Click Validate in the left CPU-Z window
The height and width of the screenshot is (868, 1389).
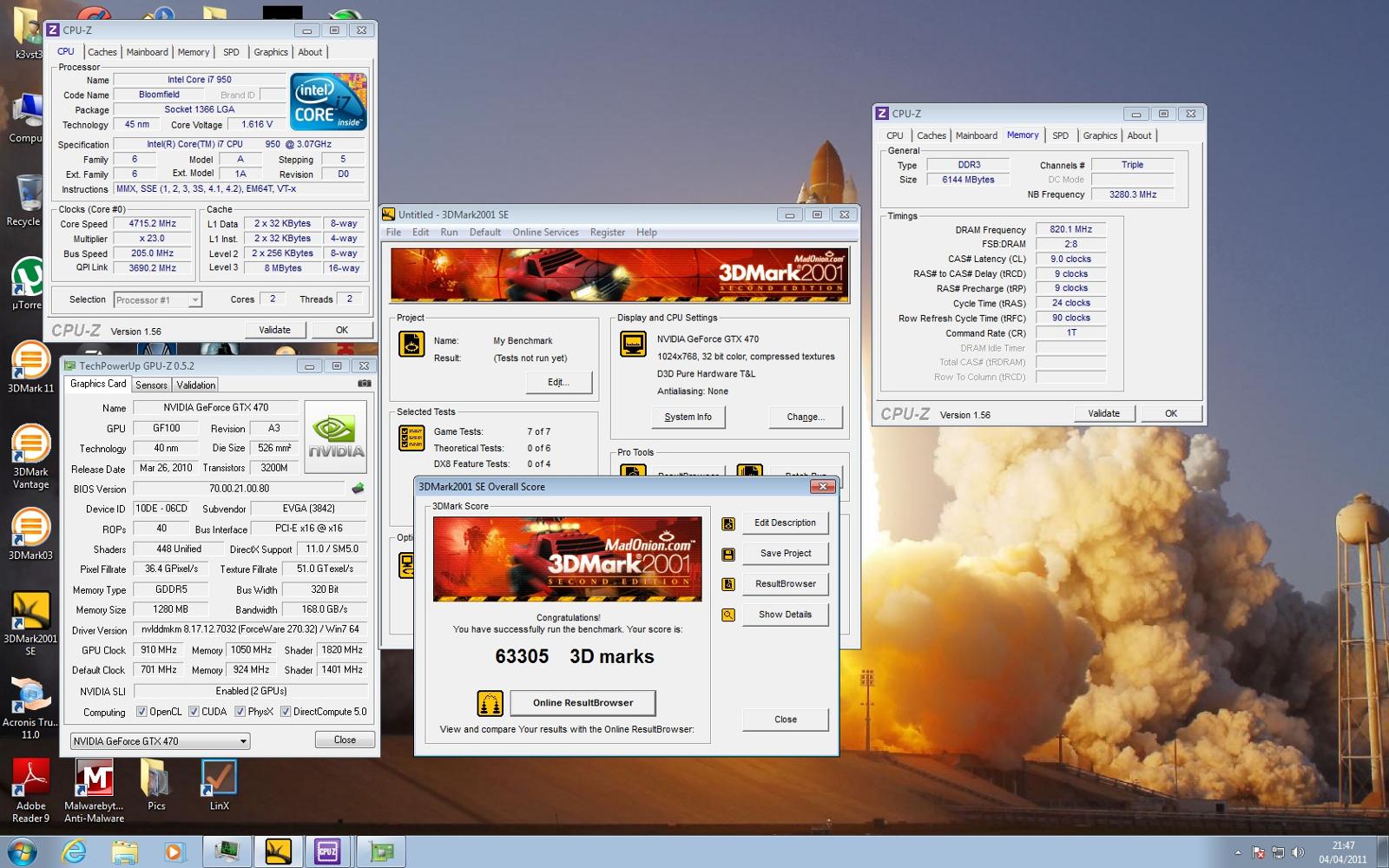[x=274, y=330]
